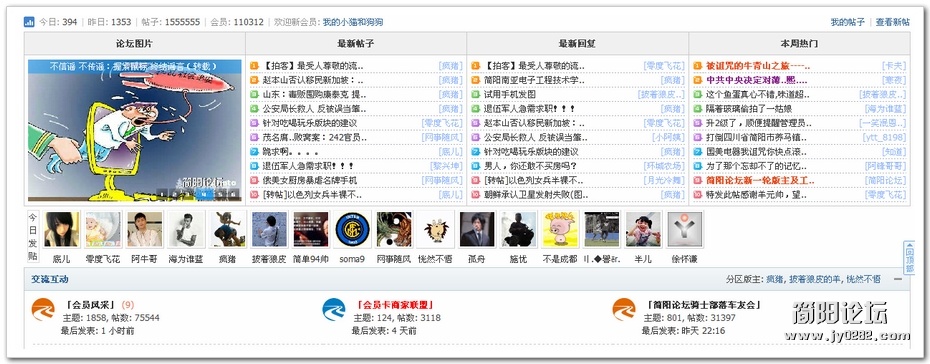
Task: Click the avatar of 徐怀谦
Action: click(x=684, y=229)
